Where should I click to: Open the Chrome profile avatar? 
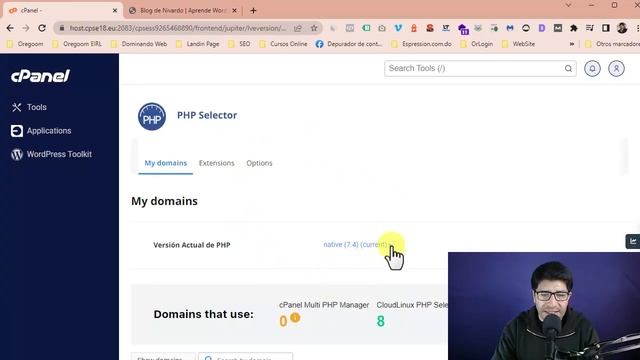pos(622,28)
